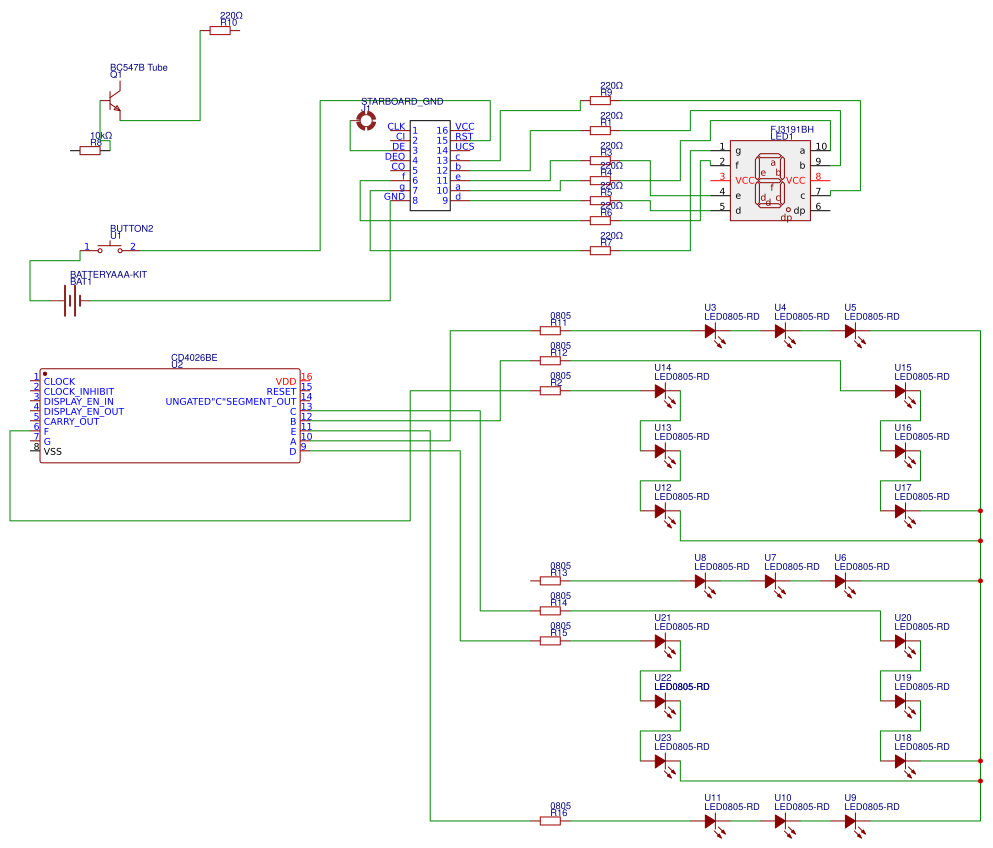Click the "RESET" pin label on U2
993x848 pixels.
point(281,391)
